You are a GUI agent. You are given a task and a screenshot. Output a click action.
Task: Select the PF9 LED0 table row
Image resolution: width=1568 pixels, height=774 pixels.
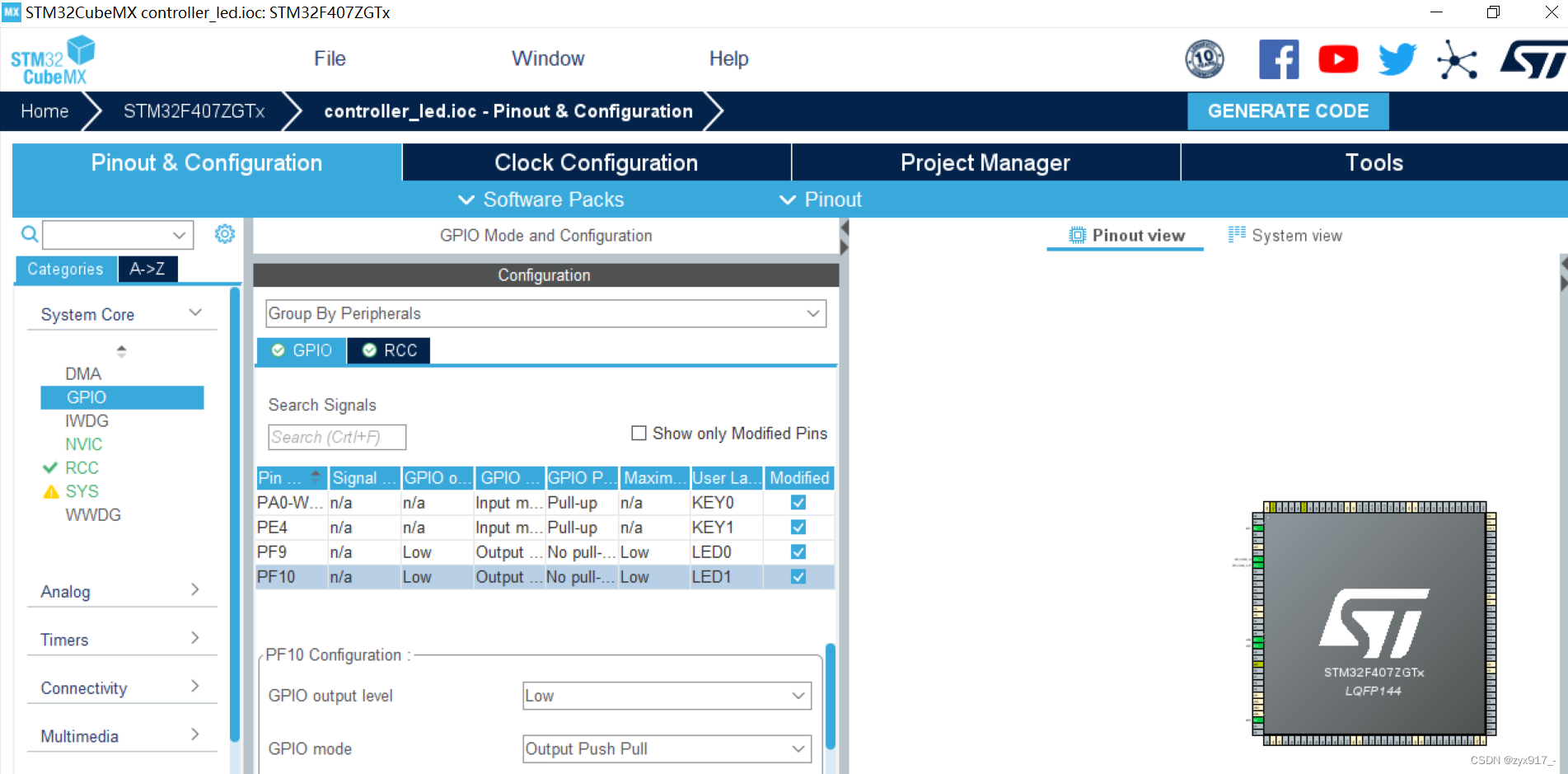[x=545, y=551]
